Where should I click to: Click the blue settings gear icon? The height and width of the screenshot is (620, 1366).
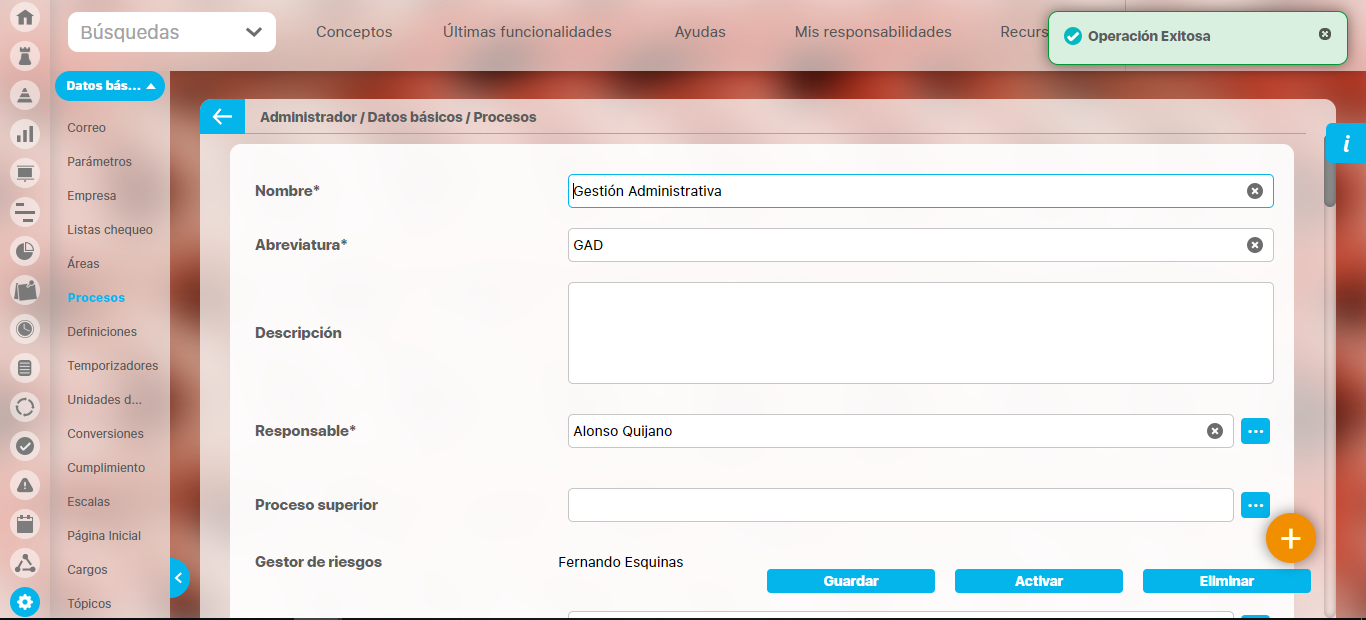25,602
